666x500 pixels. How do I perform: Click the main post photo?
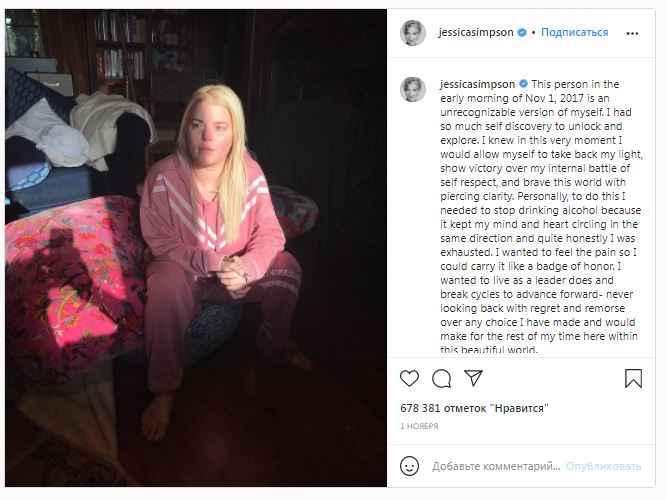(196, 248)
